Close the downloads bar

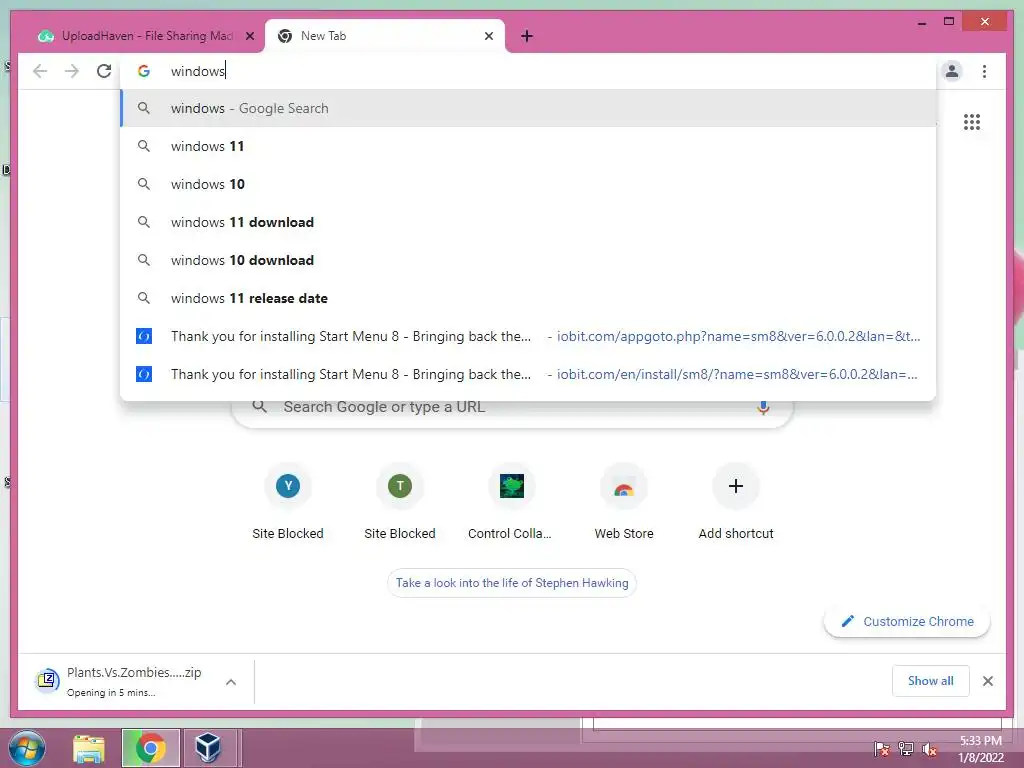tap(987, 681)
